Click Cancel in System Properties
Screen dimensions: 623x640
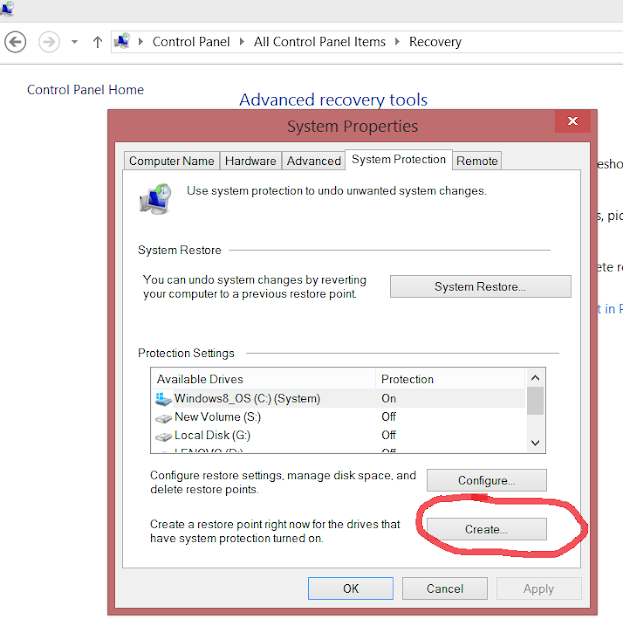(445, 589)
